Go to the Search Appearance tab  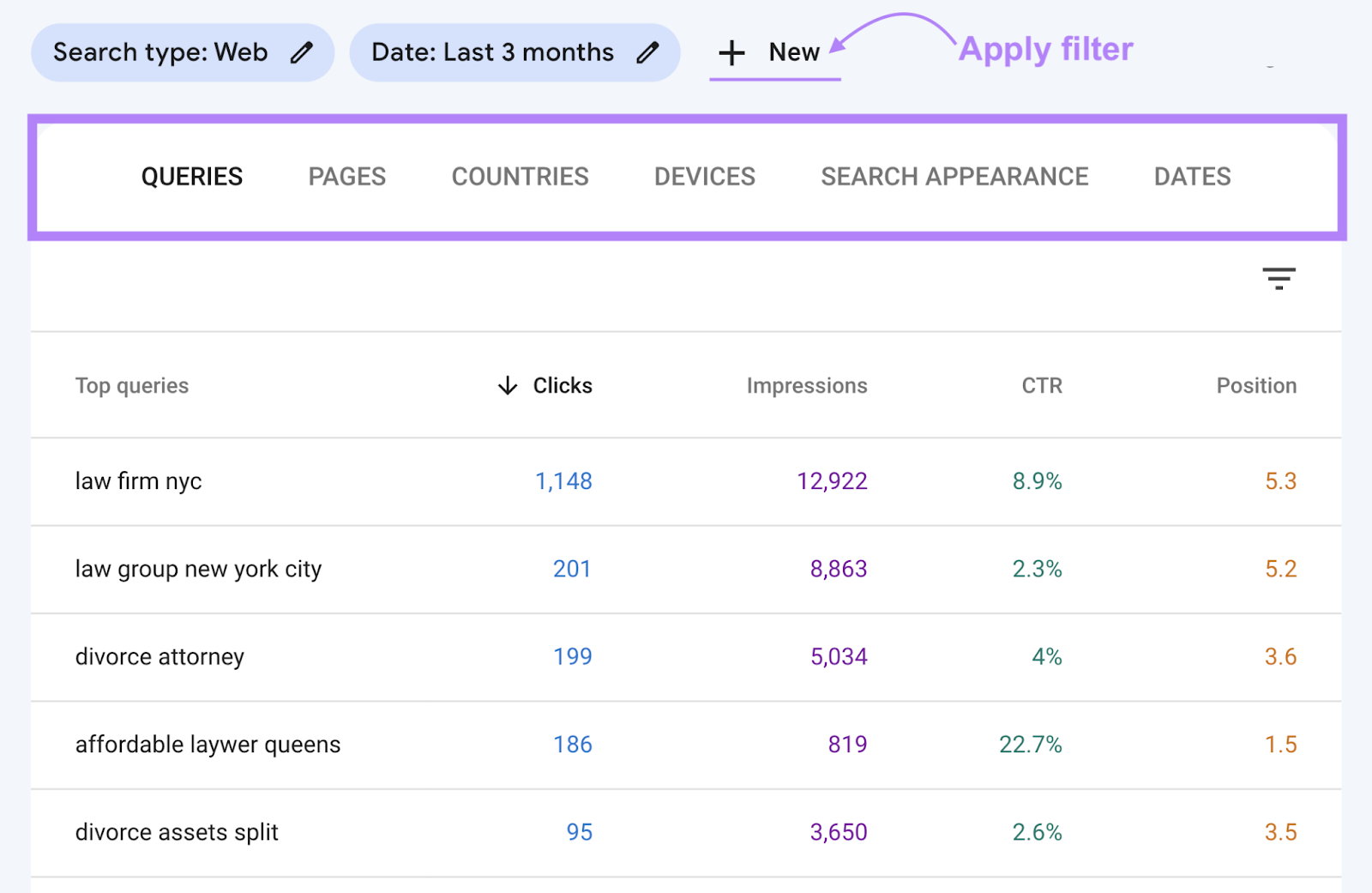tap(954, 177)
